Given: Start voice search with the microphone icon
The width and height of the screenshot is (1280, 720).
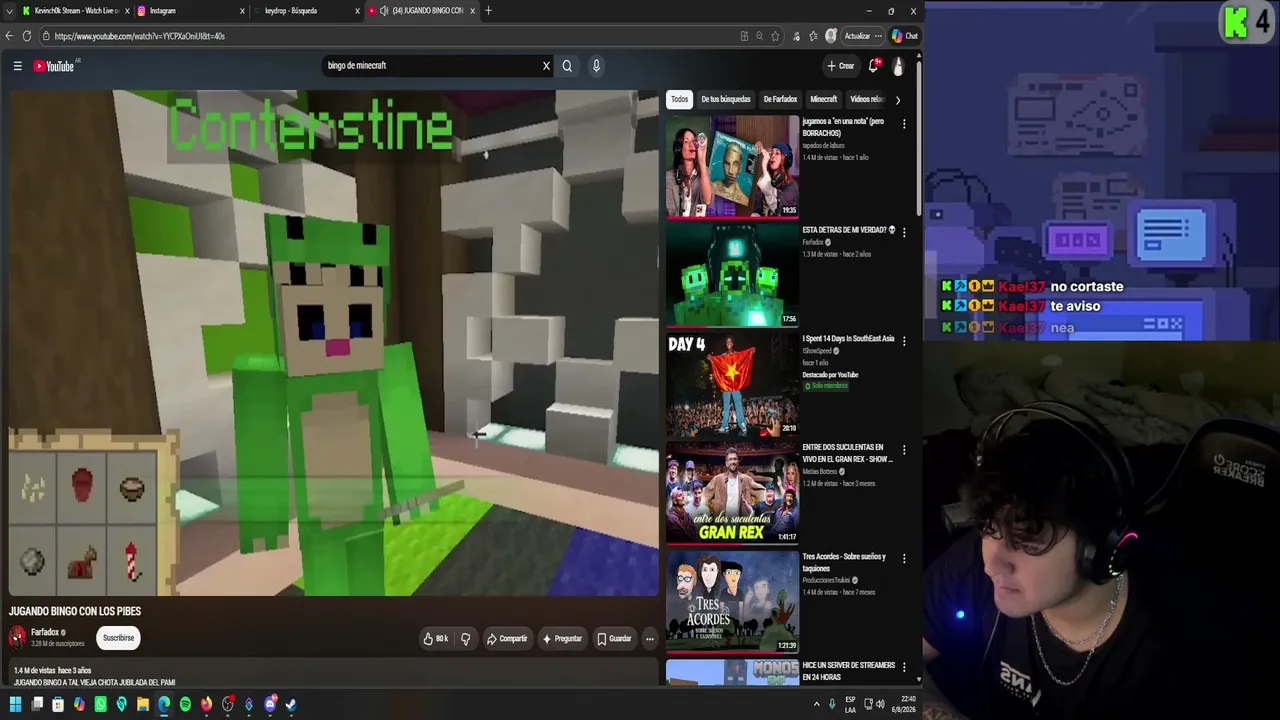Looking at the screenshot, I should tap(596, 66).
